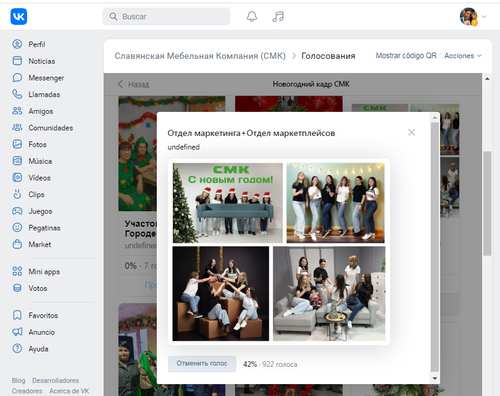
Task: Click the Fotos picture icon
Action: click(x=17, y=144)
